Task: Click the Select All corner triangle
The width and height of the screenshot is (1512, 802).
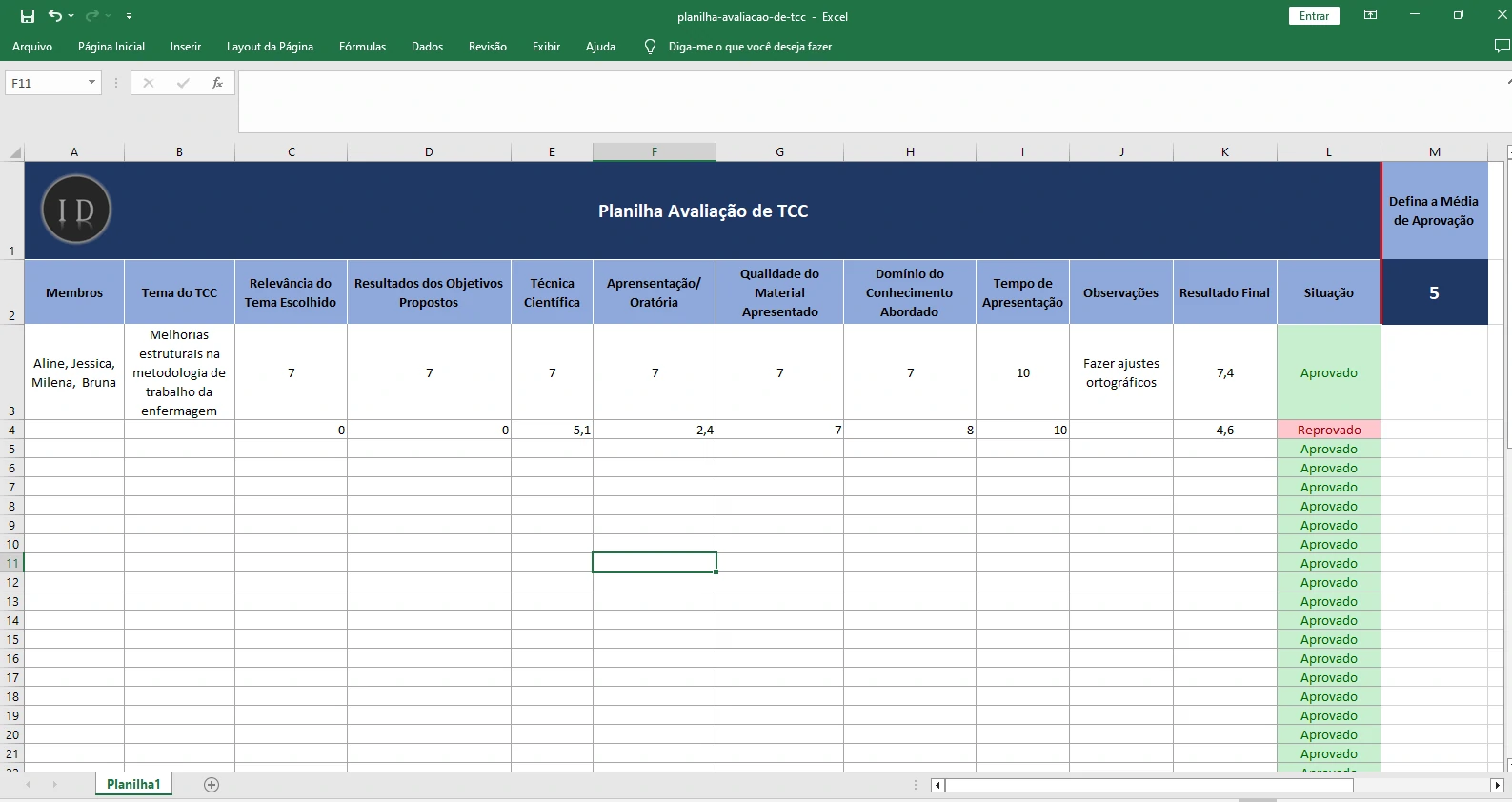Action: (15, 152)
